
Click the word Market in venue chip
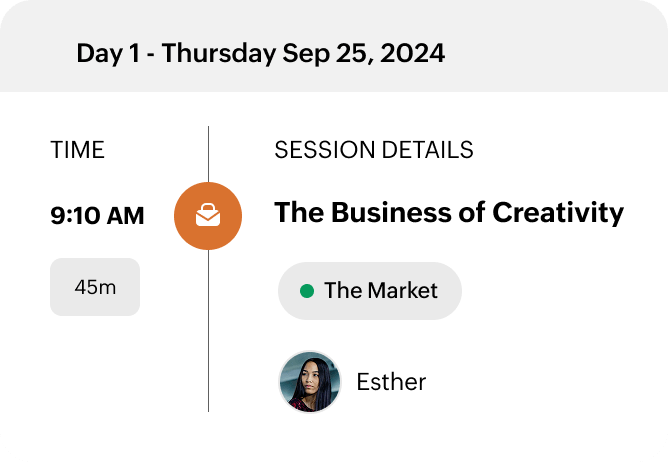click(402, 291)
